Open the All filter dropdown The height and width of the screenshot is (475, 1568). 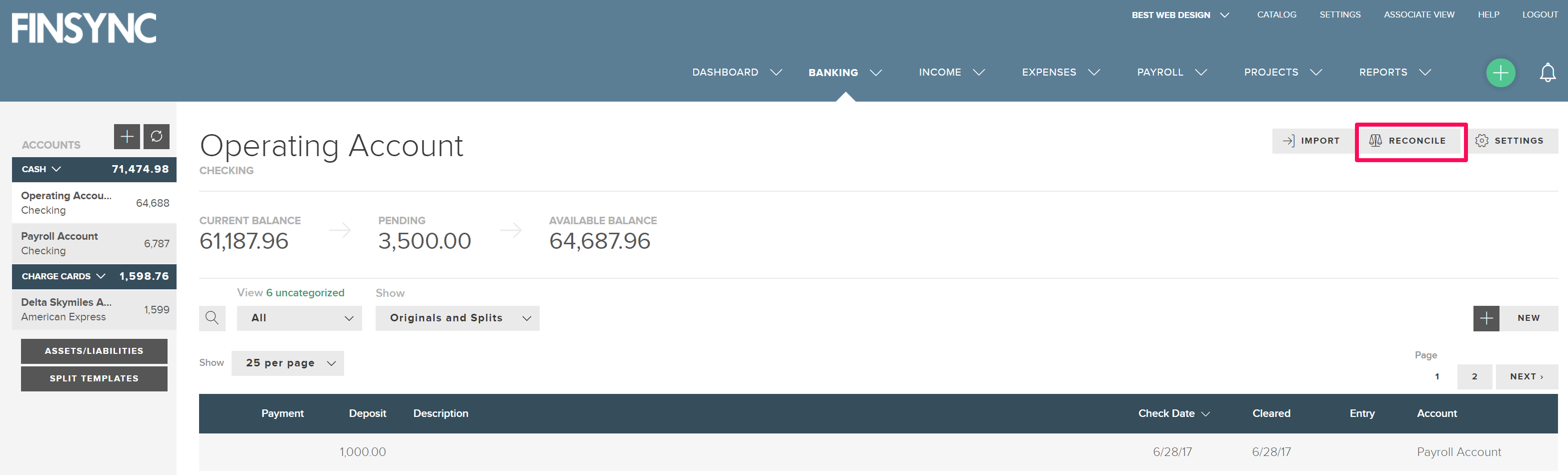click(x=300, y=318)
